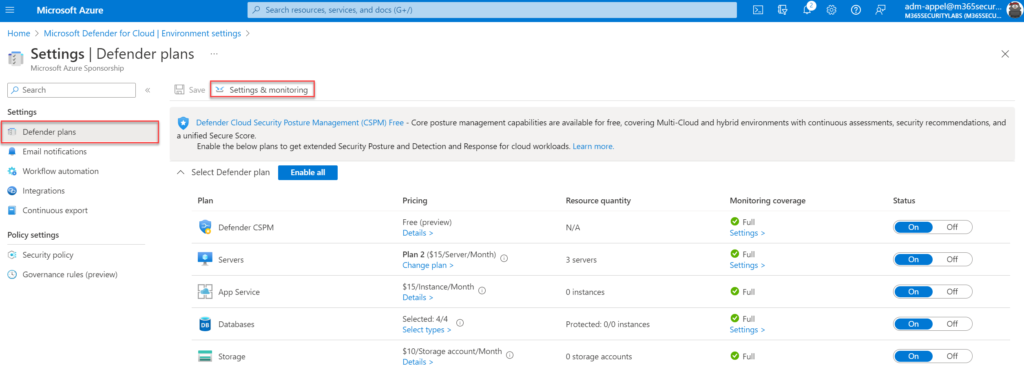Click the Databases plan DB icon
This screenshot has width=1024, height=372.
[205, 324]
